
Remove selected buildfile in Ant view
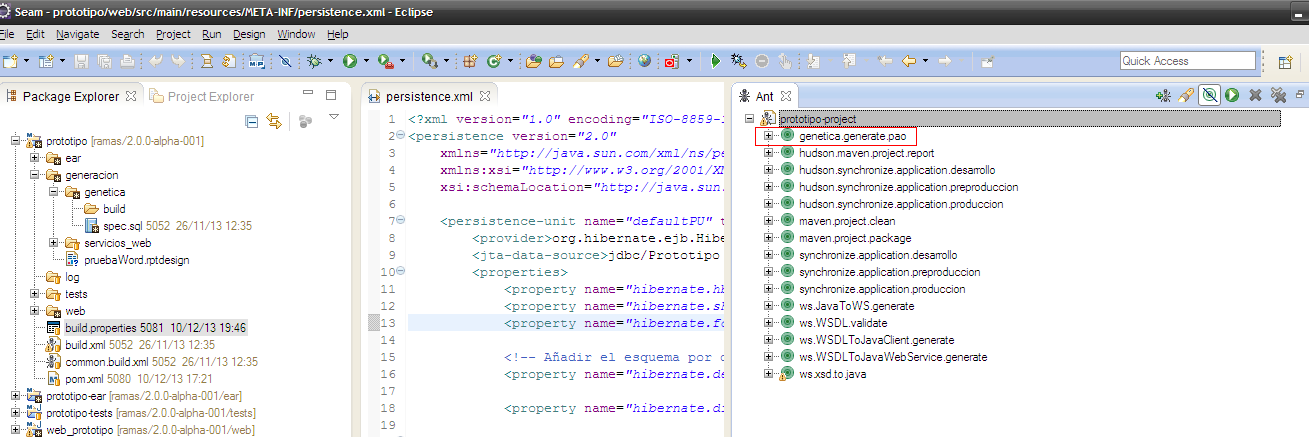pos(1255,96)
